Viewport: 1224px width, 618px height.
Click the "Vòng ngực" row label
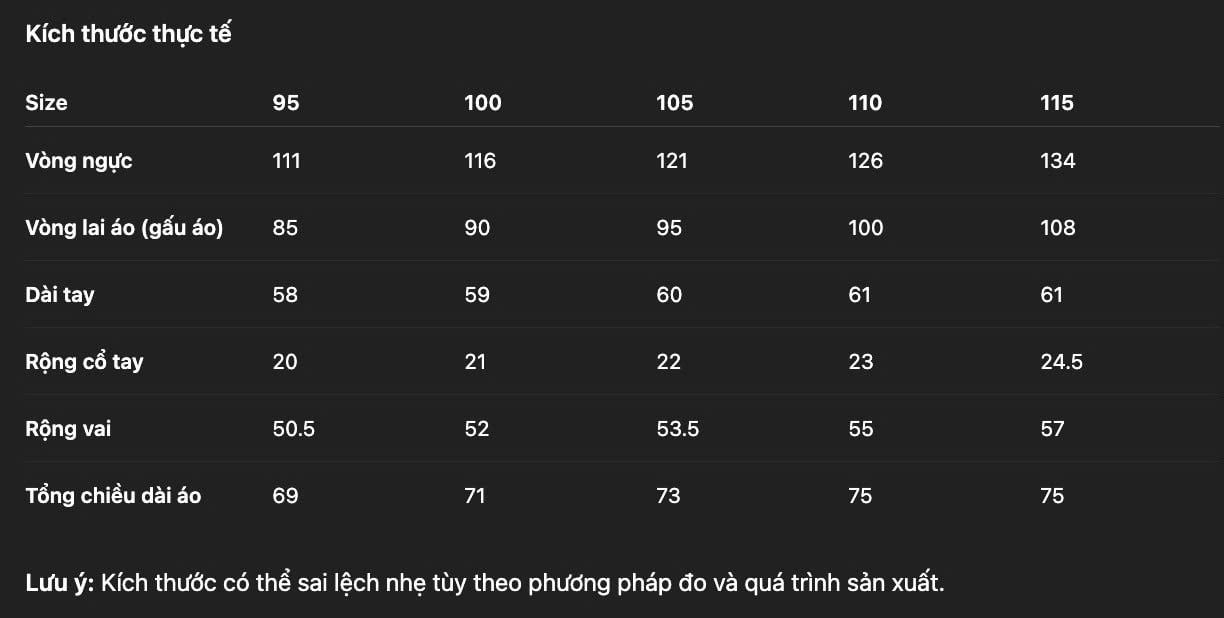click(79, 161)
